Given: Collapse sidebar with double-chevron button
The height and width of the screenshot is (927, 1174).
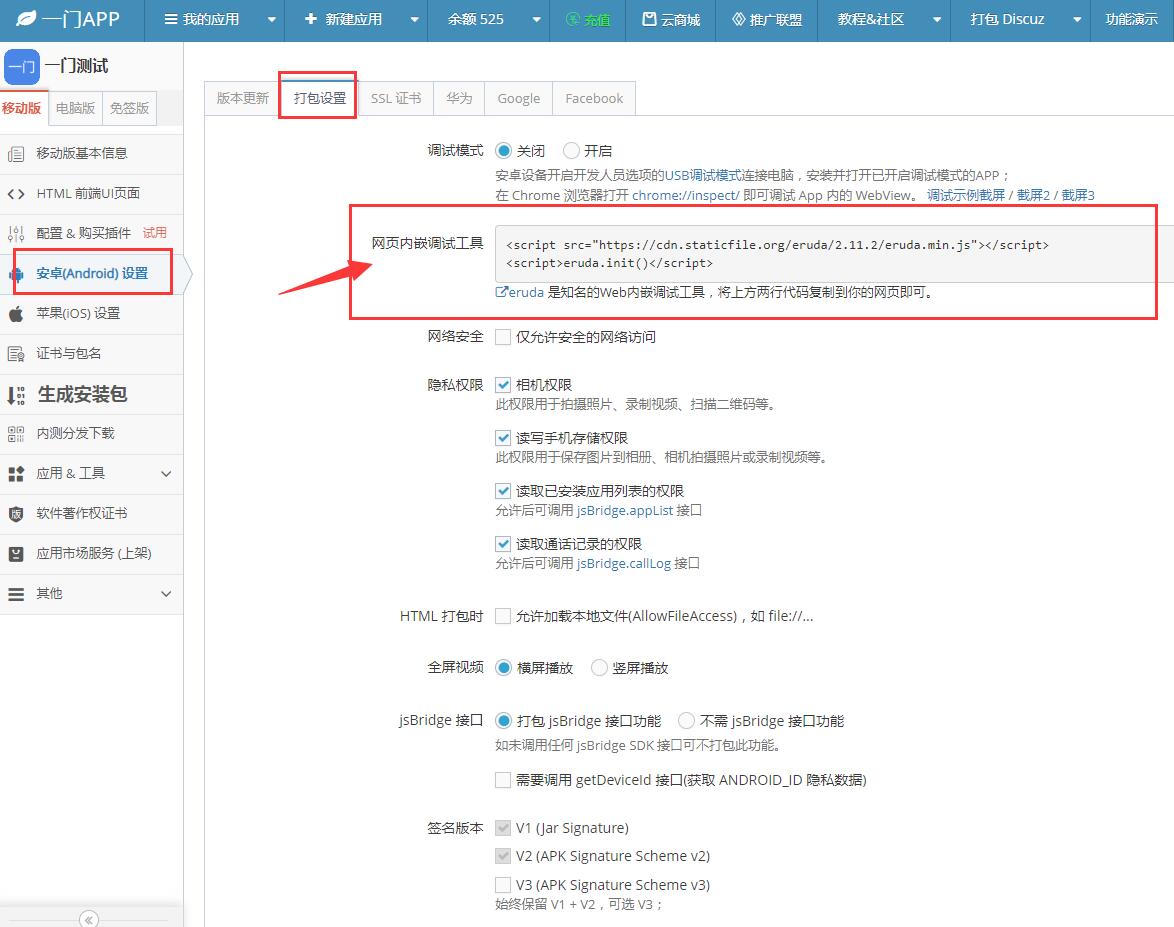Looking at the screenshot, I should [x=88, y=919].
